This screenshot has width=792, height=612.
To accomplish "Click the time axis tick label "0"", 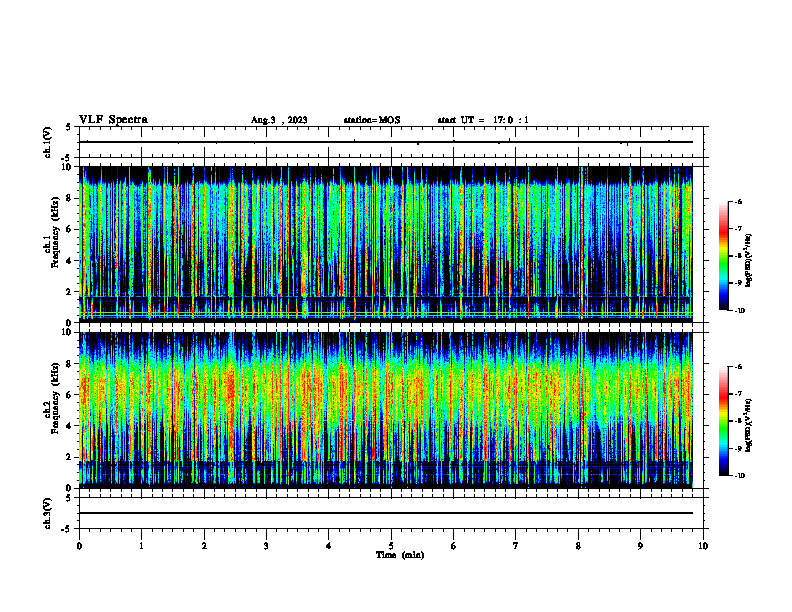I will tap(79, 546).
